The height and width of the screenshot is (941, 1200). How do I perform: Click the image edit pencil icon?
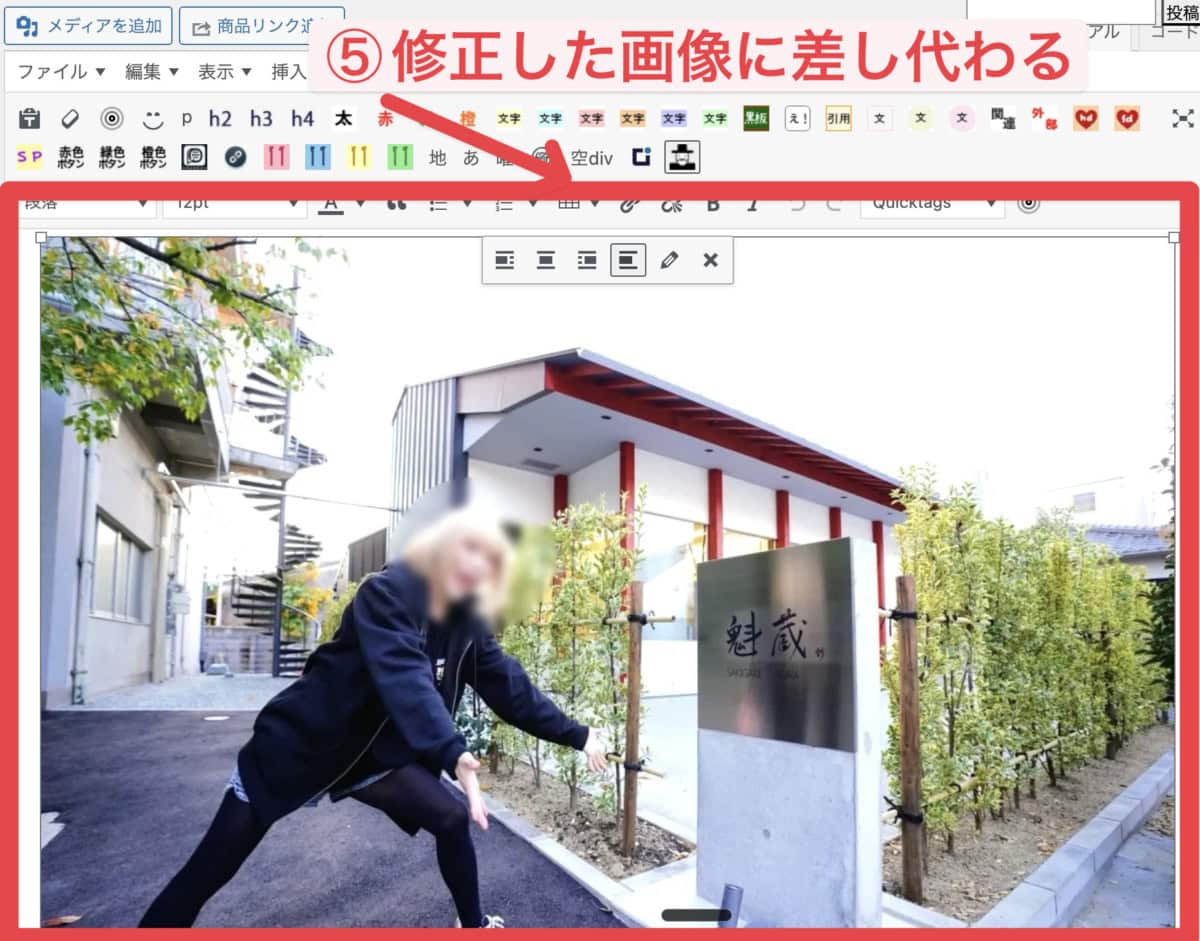click(x=669, y=260)
